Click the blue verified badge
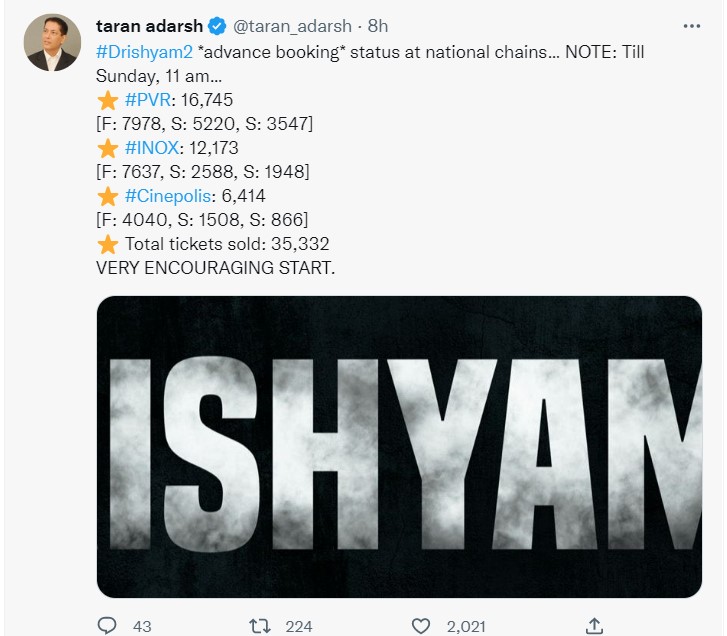The image size is (727, 636). tap(216, 26)
